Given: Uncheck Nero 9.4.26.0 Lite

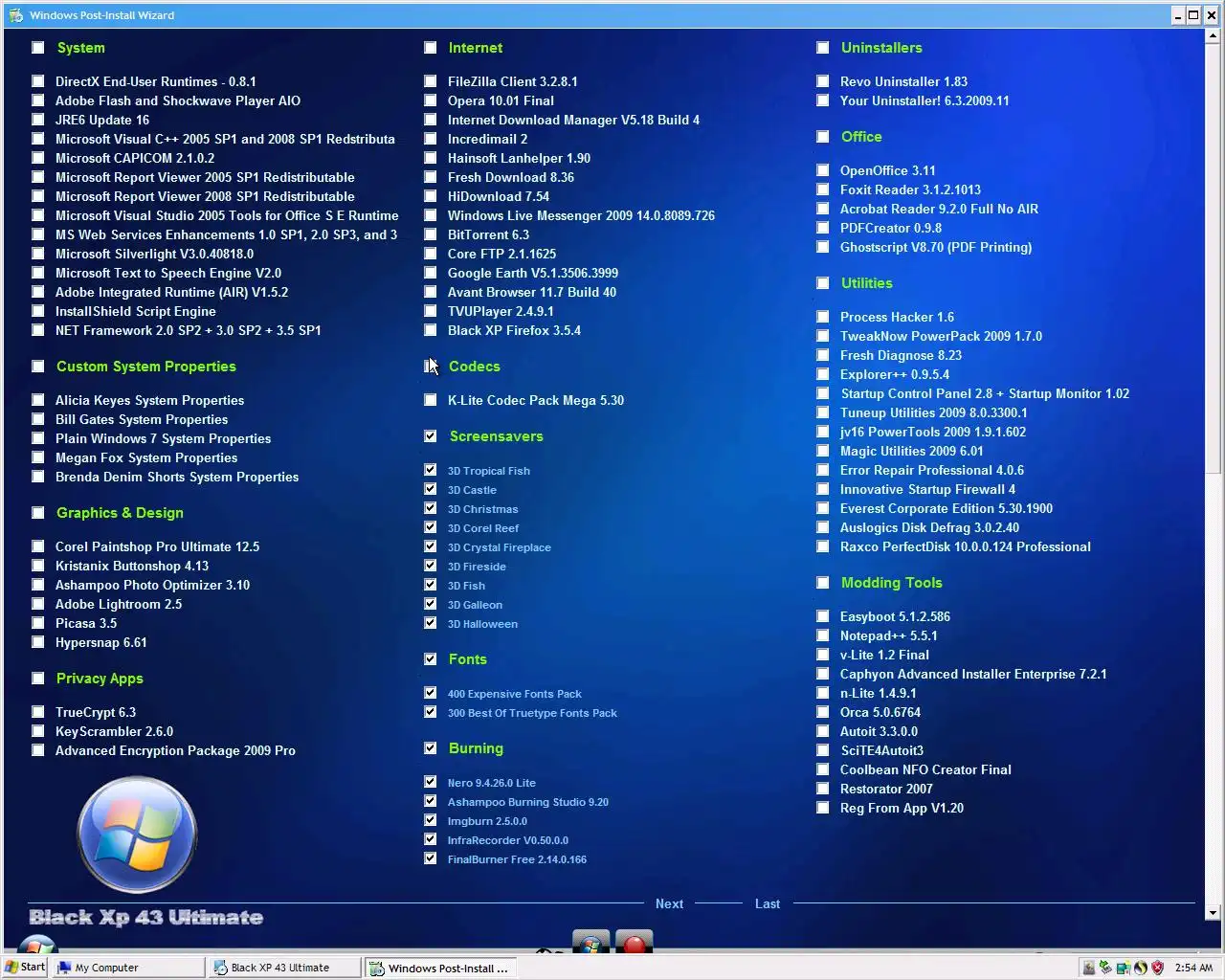Looking at the screenshot, I should click(x=431, y=782).
